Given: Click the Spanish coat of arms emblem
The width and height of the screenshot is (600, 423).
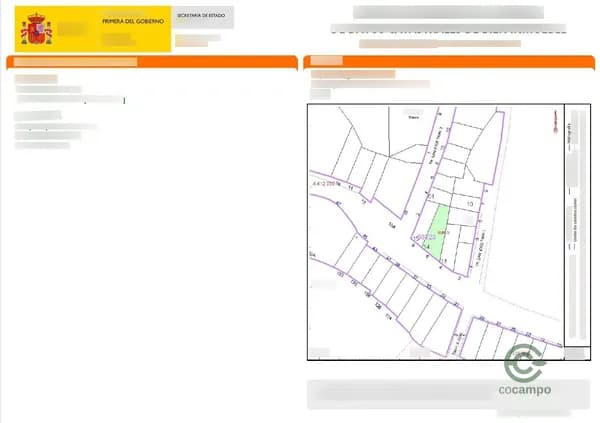Looking at the screenshot, I should click(36, 30).
